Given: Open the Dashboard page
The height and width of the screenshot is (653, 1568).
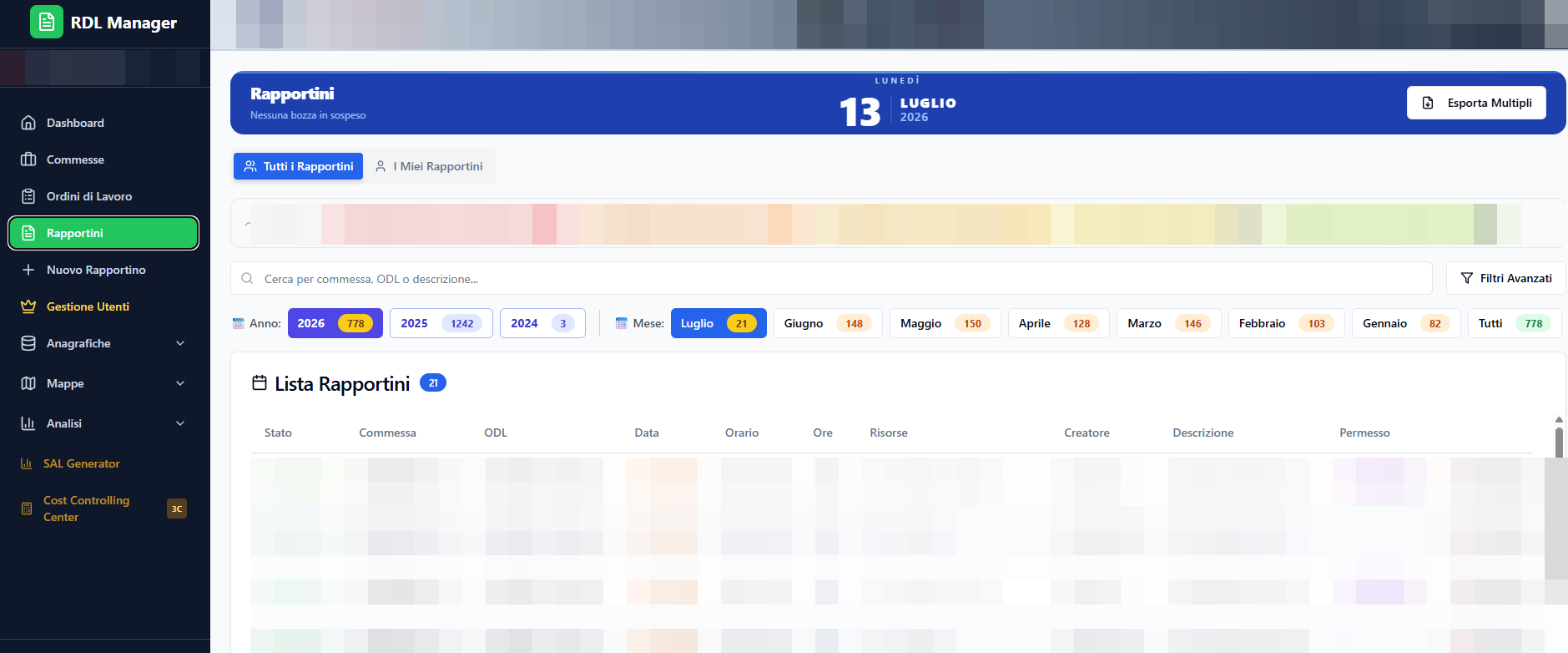Looking at the screenshot, I should point(103,123).
